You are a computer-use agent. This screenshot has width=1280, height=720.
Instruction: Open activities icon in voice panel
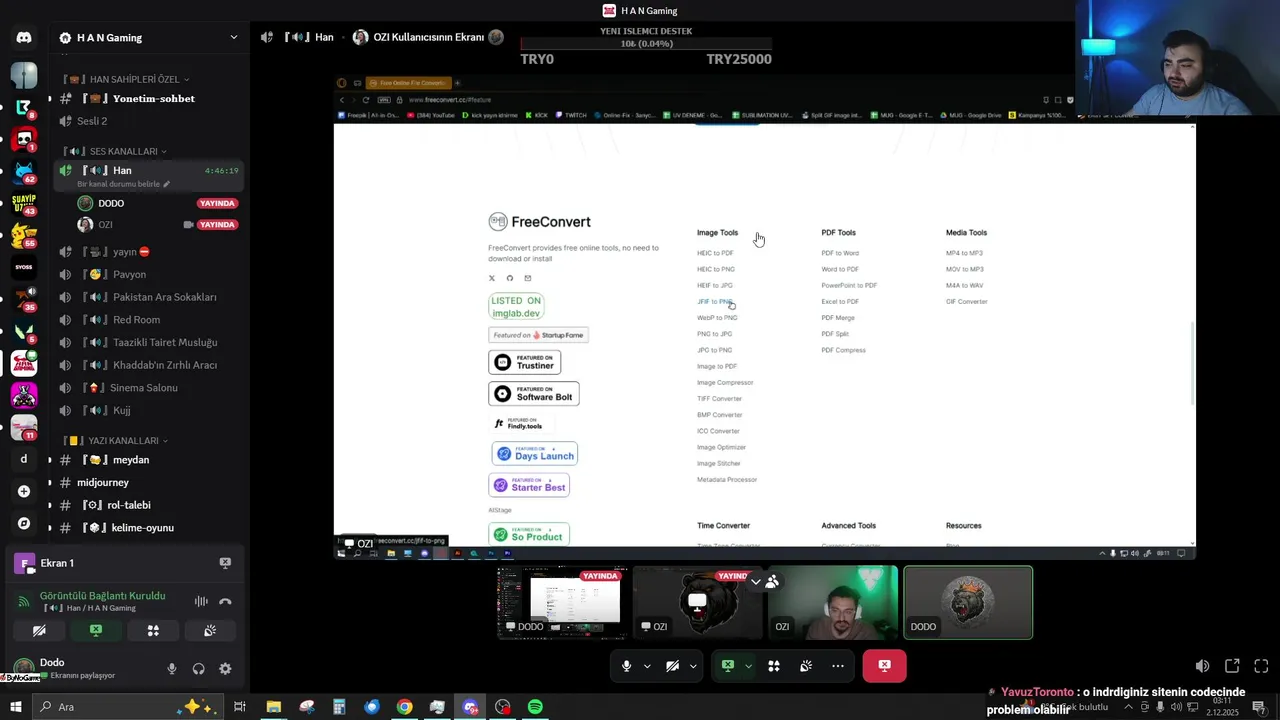pyautogui.click(x=153, y=631)
